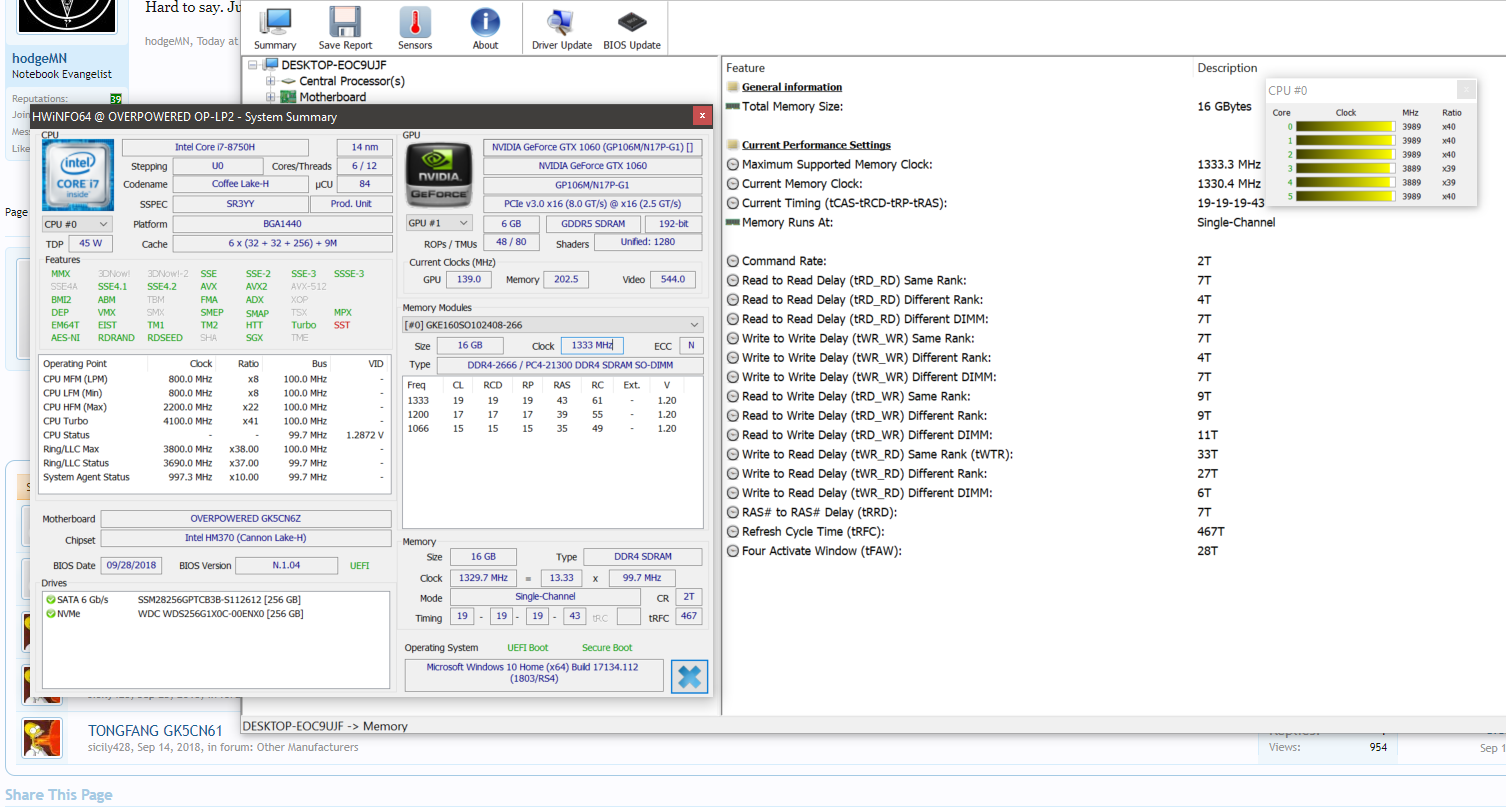This screenshot has width=1506, height=807.
Task: Click the Current Performance Settings folder icon
Action: point(733,145)
